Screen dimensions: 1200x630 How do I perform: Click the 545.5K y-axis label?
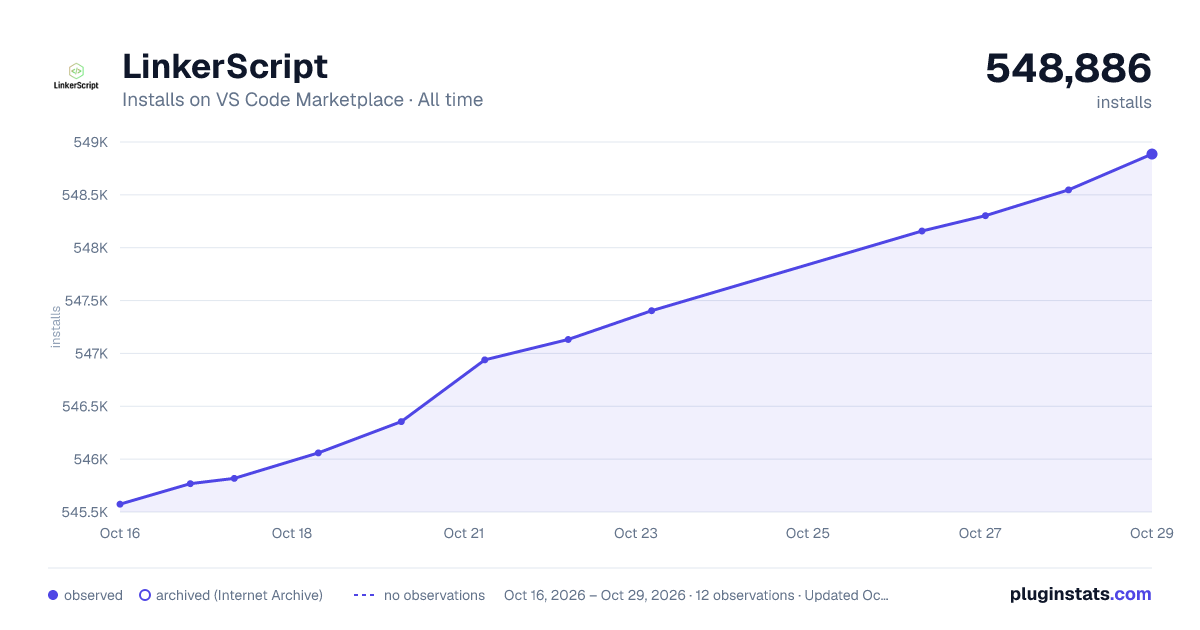point(85,512)
